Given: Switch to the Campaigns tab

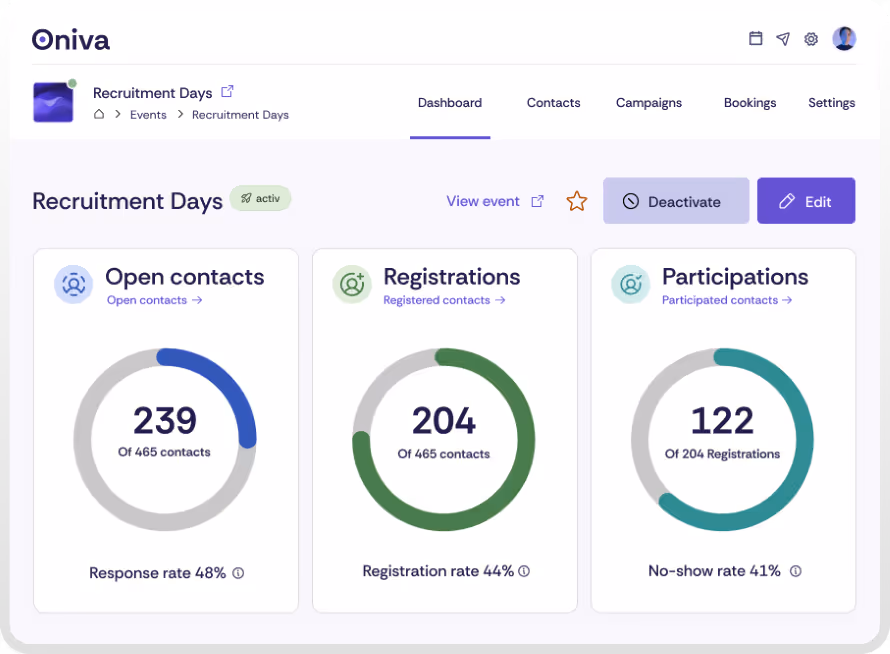Looking at the screenshot, I should point(648,102).
